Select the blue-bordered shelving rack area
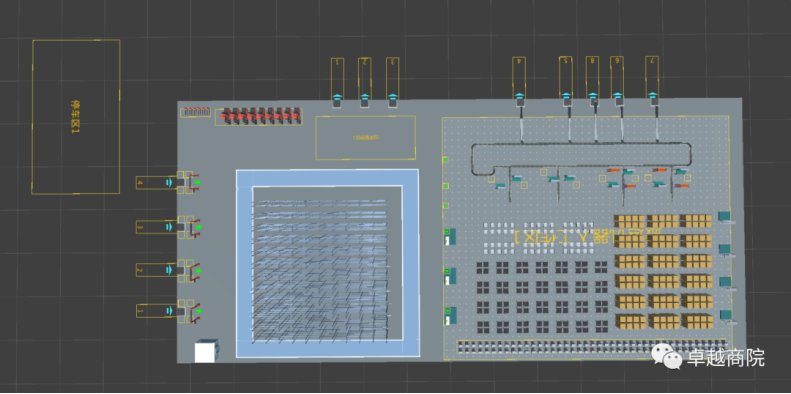Screen dimensions: 791x394 tap(327, 263)
